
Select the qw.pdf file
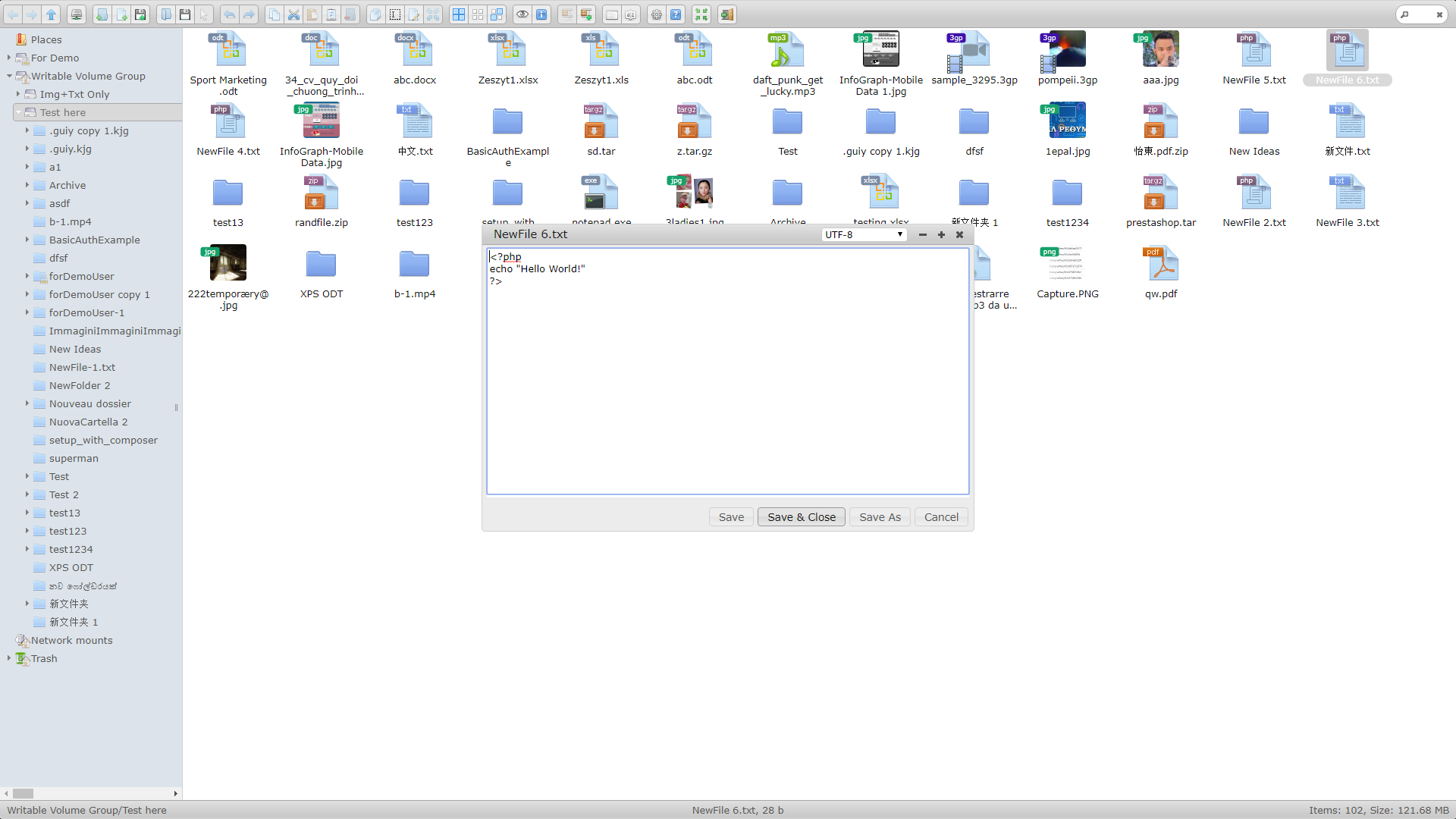tap(1161, 272)
